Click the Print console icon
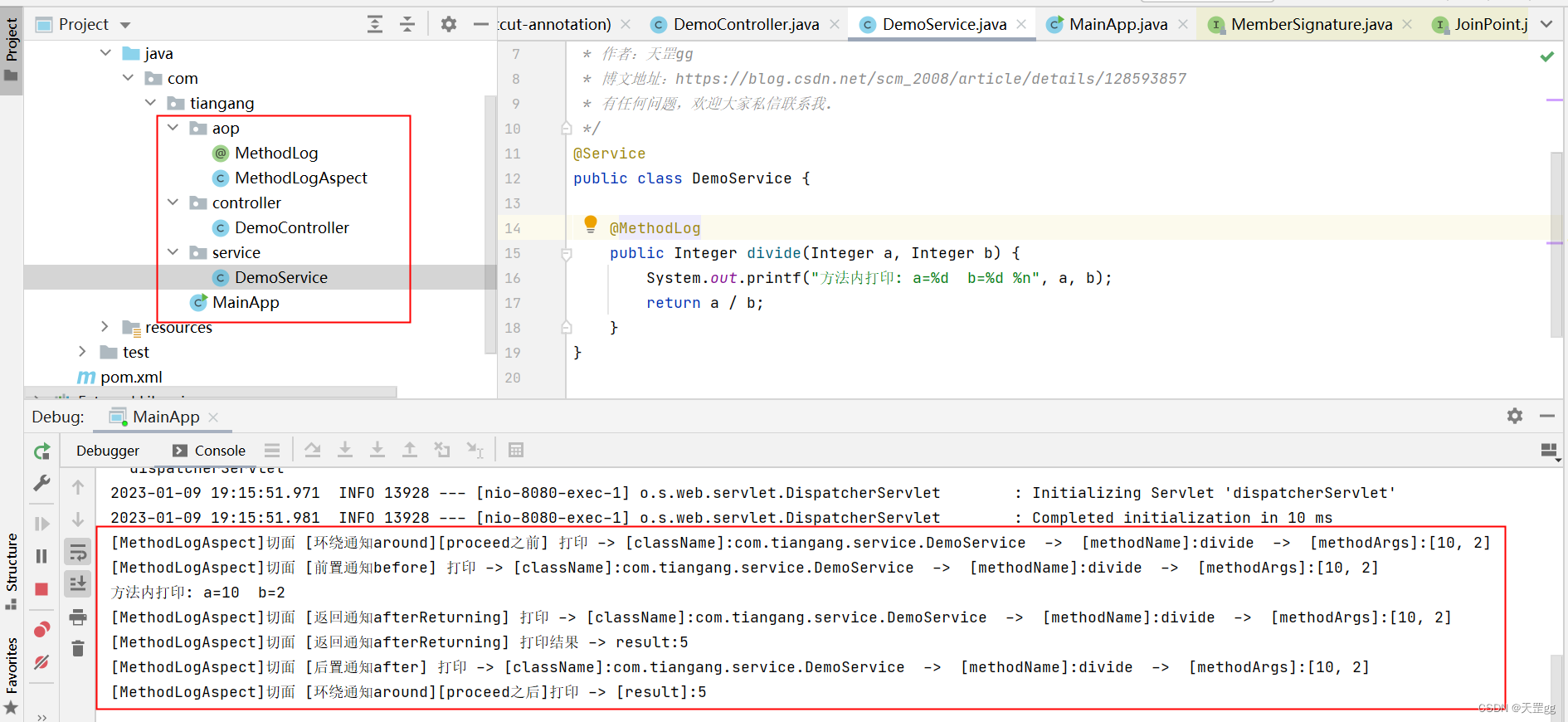 (x=78, y=617)
